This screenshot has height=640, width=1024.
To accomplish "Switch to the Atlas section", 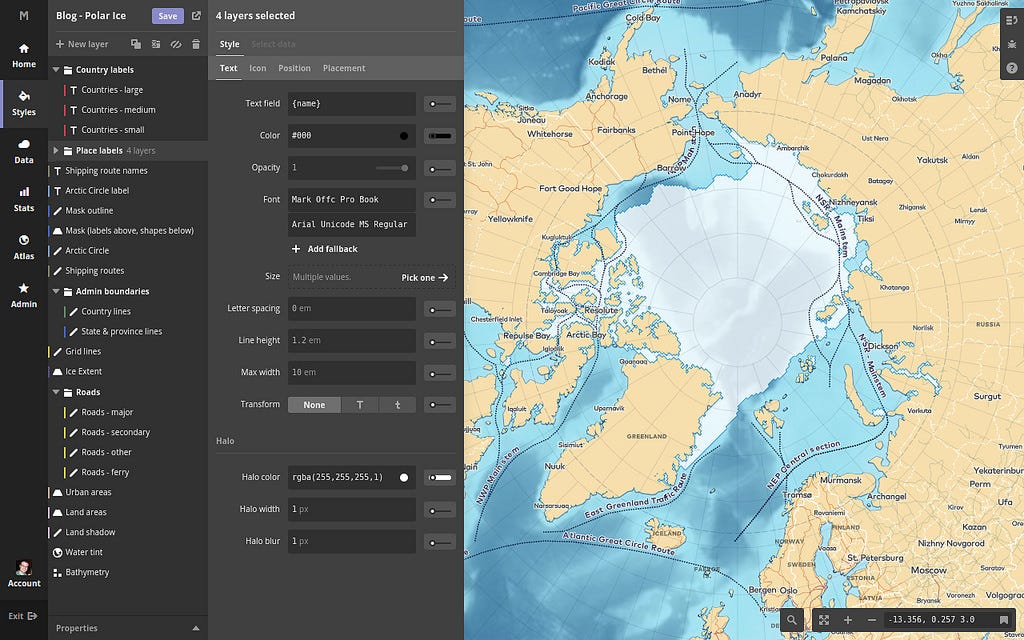I will (x=23, y=248).
